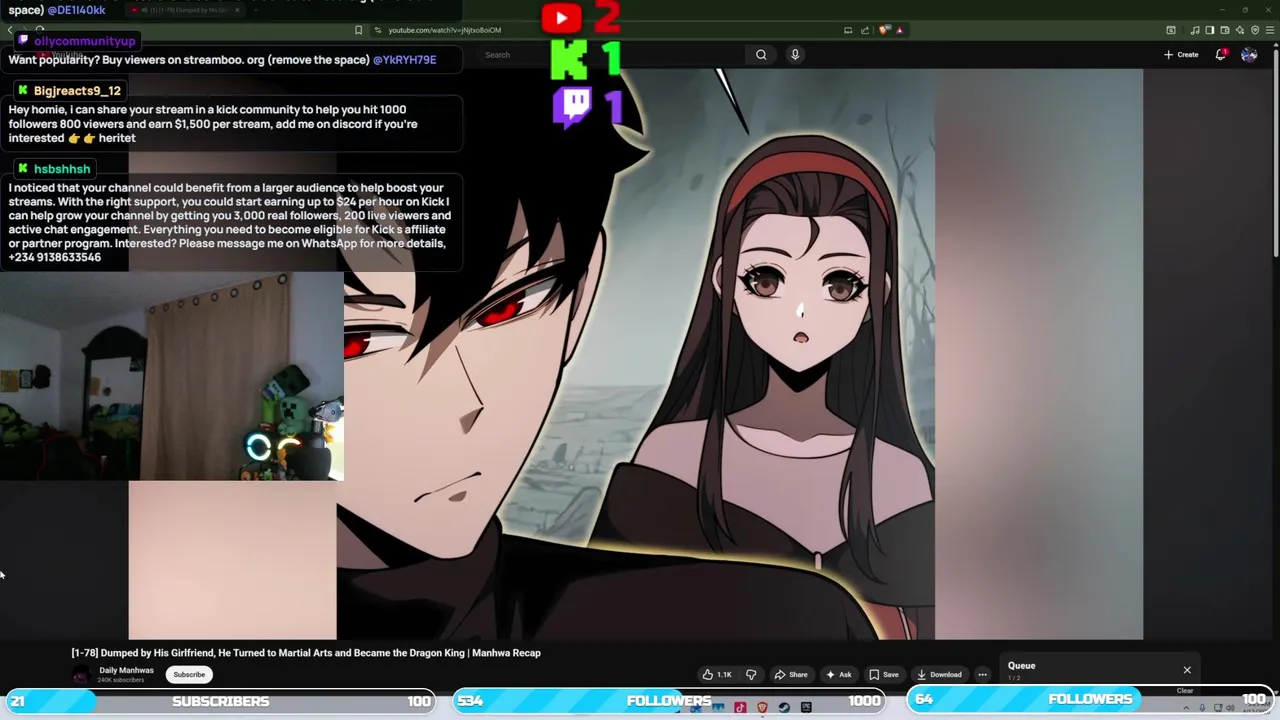
Task: Click the hsbshhsh chat username
Action: pos(62,169)
